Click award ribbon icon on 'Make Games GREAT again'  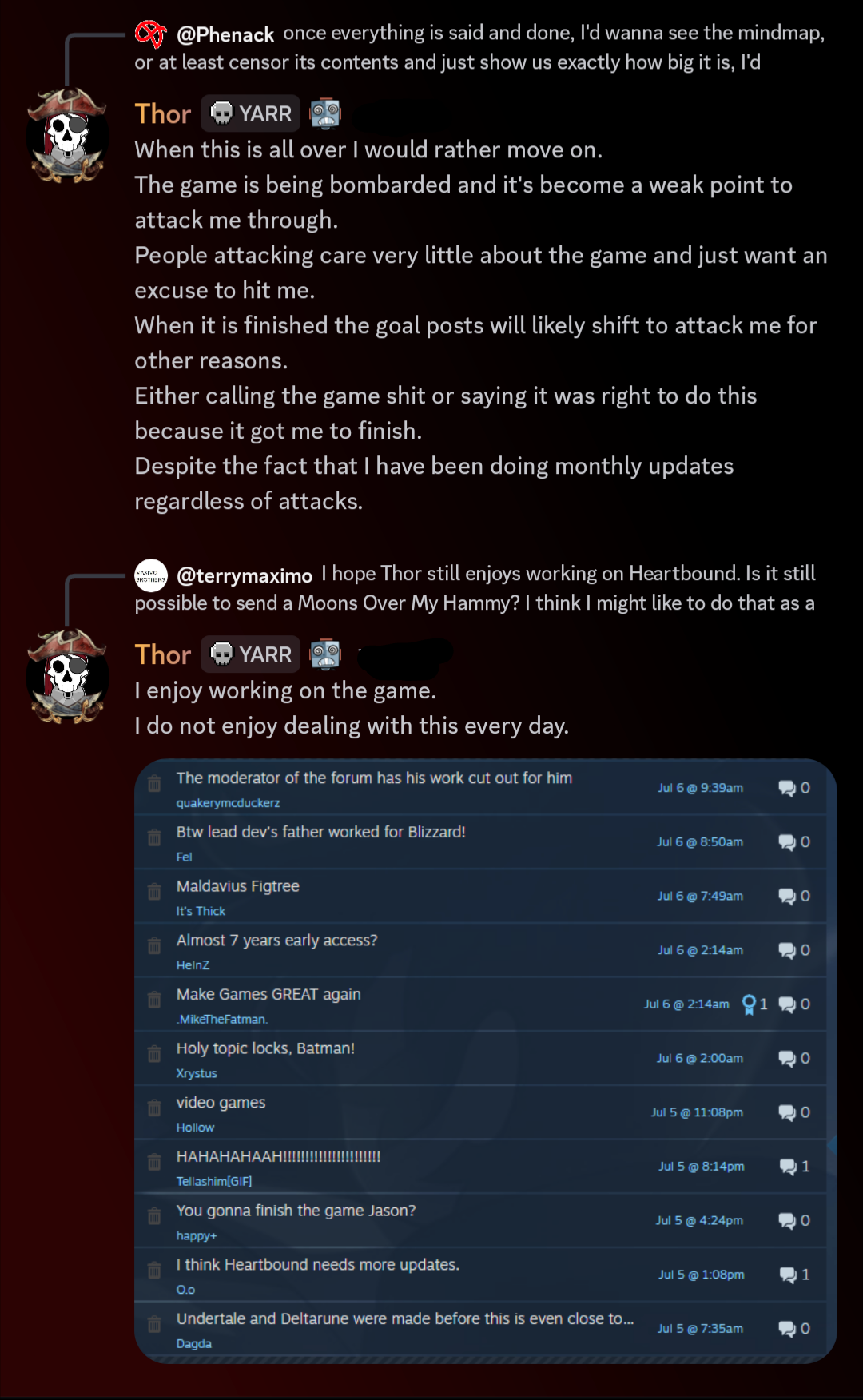click(749, 1004)
